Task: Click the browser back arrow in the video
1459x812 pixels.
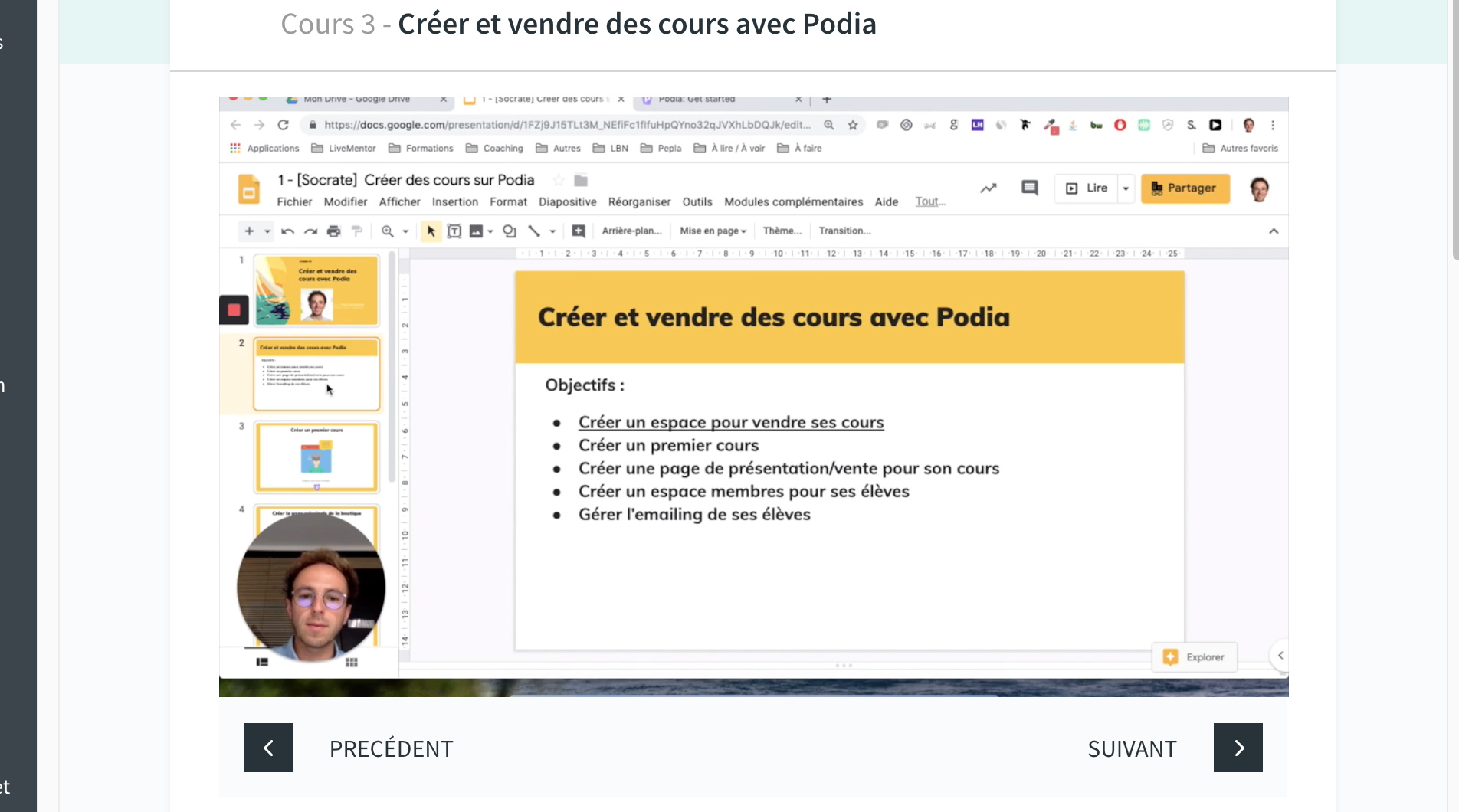Action: (x=235, y=125)
